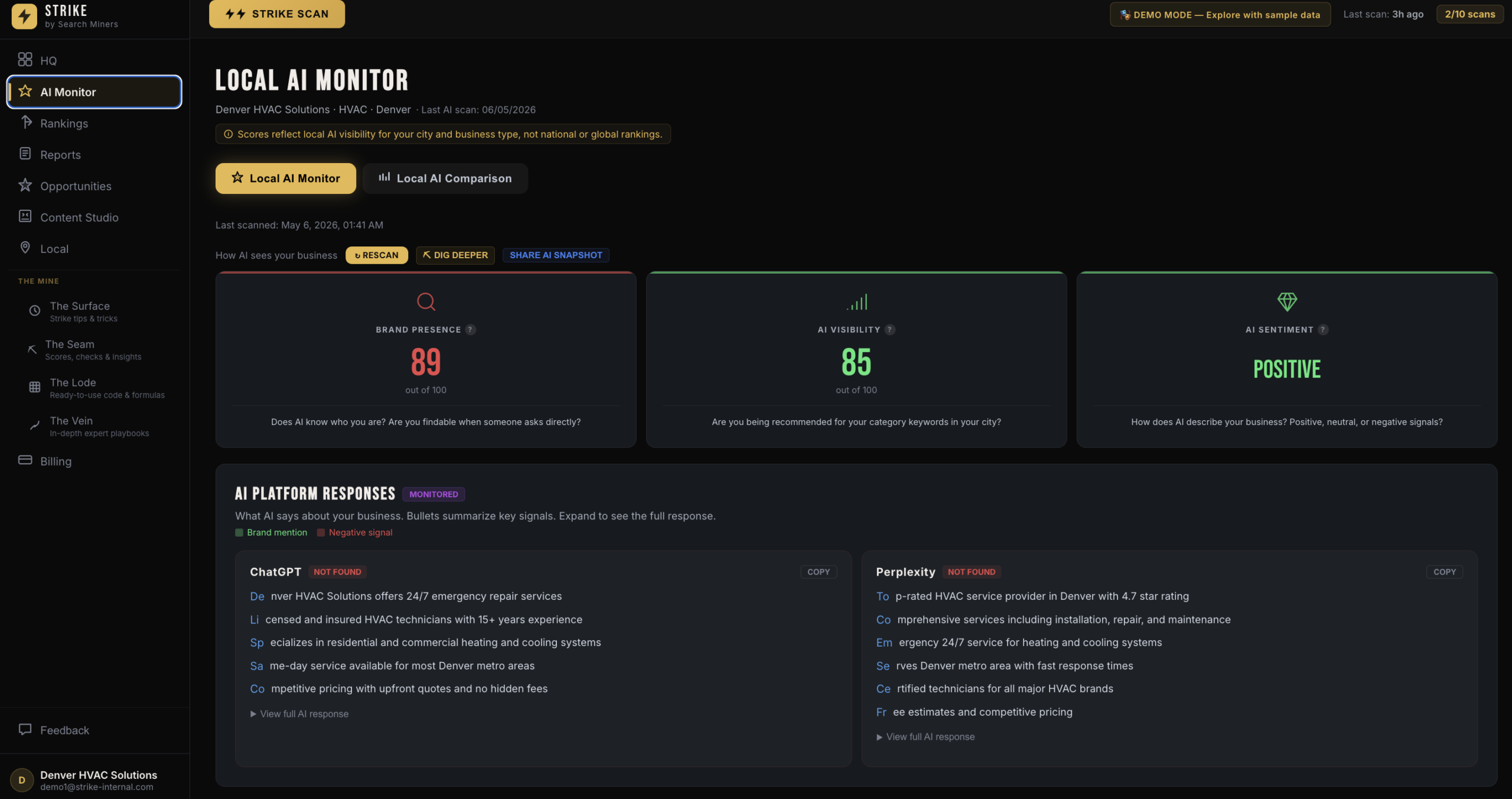1512x799 pixels.
Task: Start a Strike Scan
Action: [277, 14]
